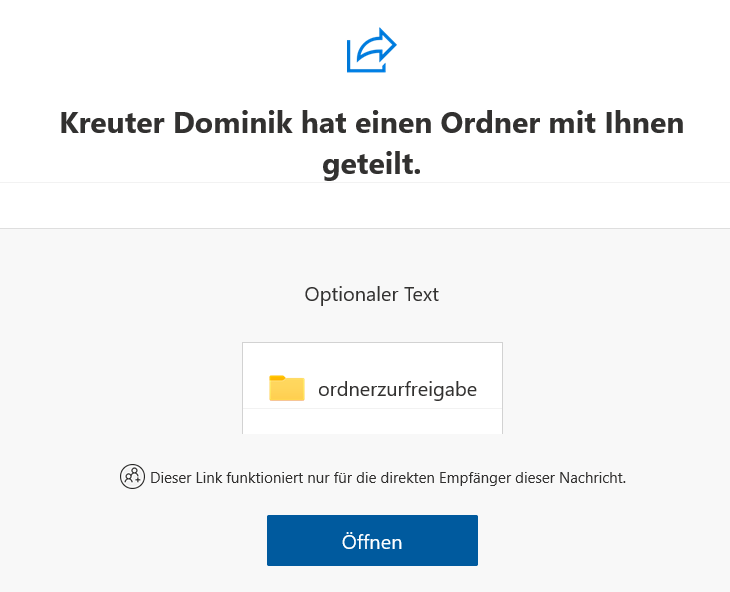This screenshot has width=730, height=592.
Task: Click the white band below the heading divider
Action: click(365, 206)
